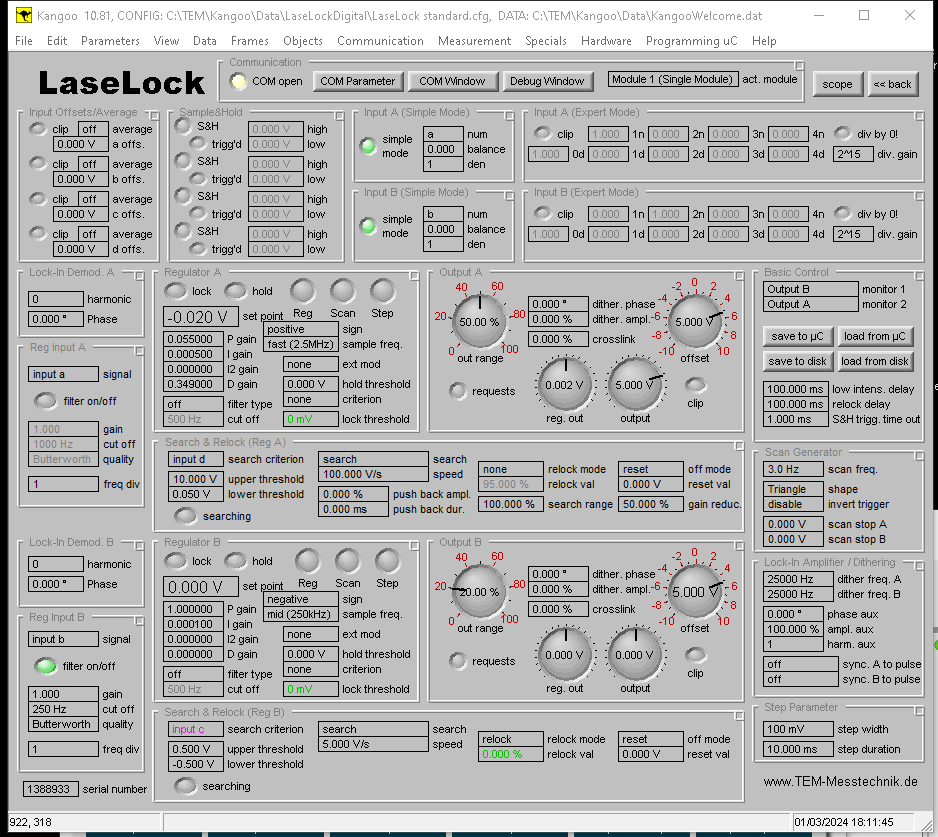Screen dimensions: 938x837
Task: Toggle Reg Input B filter on/off
Action: (45, 666)
